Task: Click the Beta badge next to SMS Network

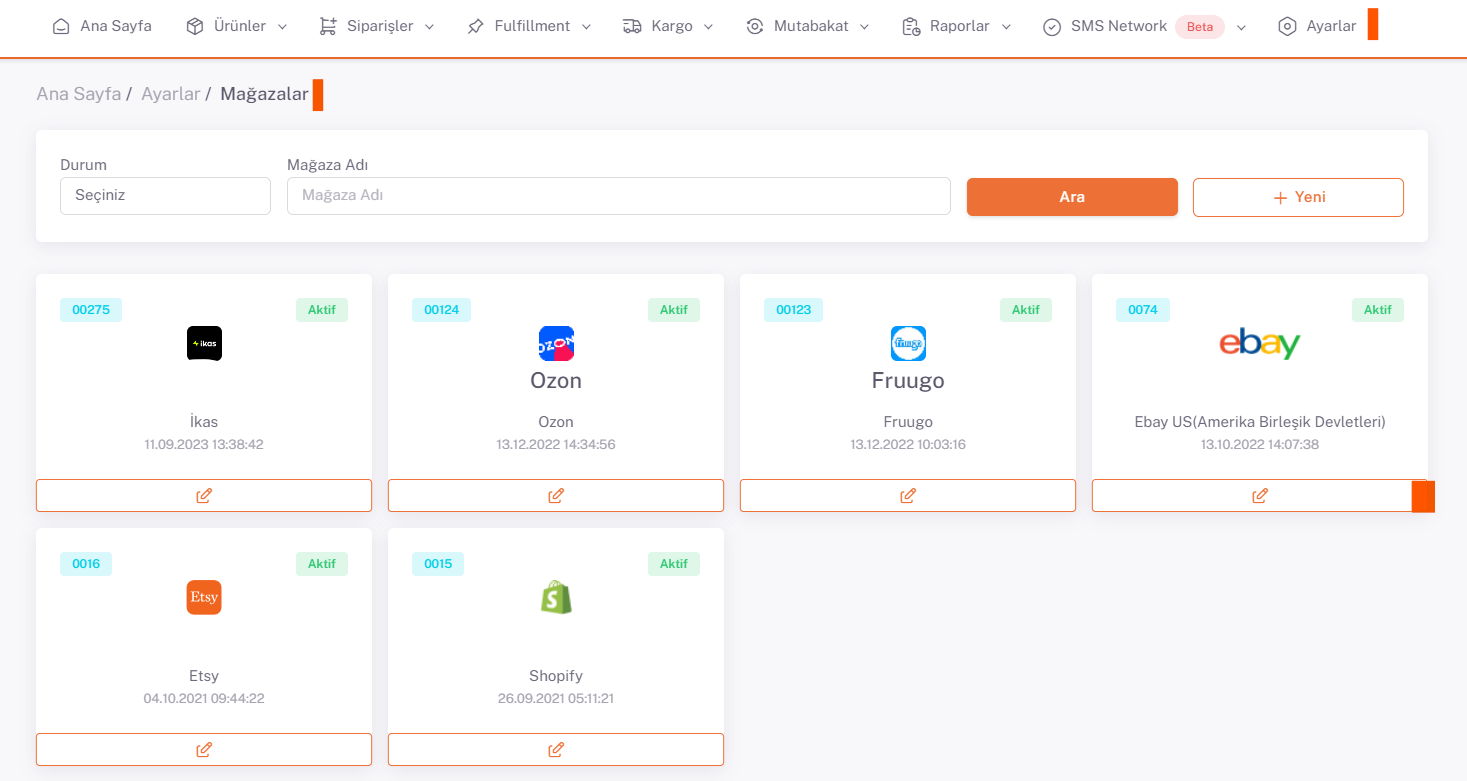Action: 1200,27
